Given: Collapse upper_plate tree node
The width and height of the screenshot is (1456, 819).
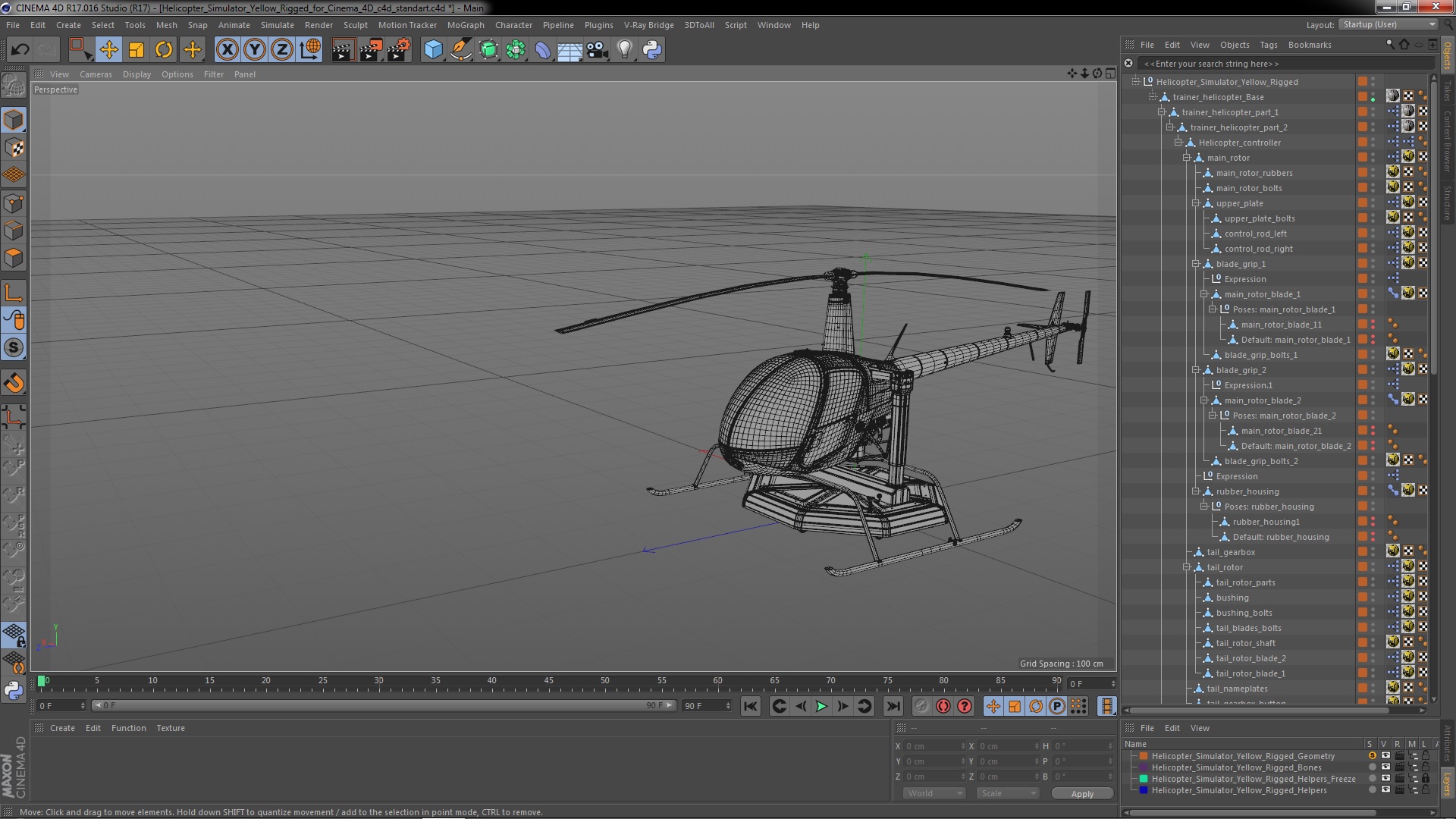Looking at the screenshot, I should tap(1196, 203).
